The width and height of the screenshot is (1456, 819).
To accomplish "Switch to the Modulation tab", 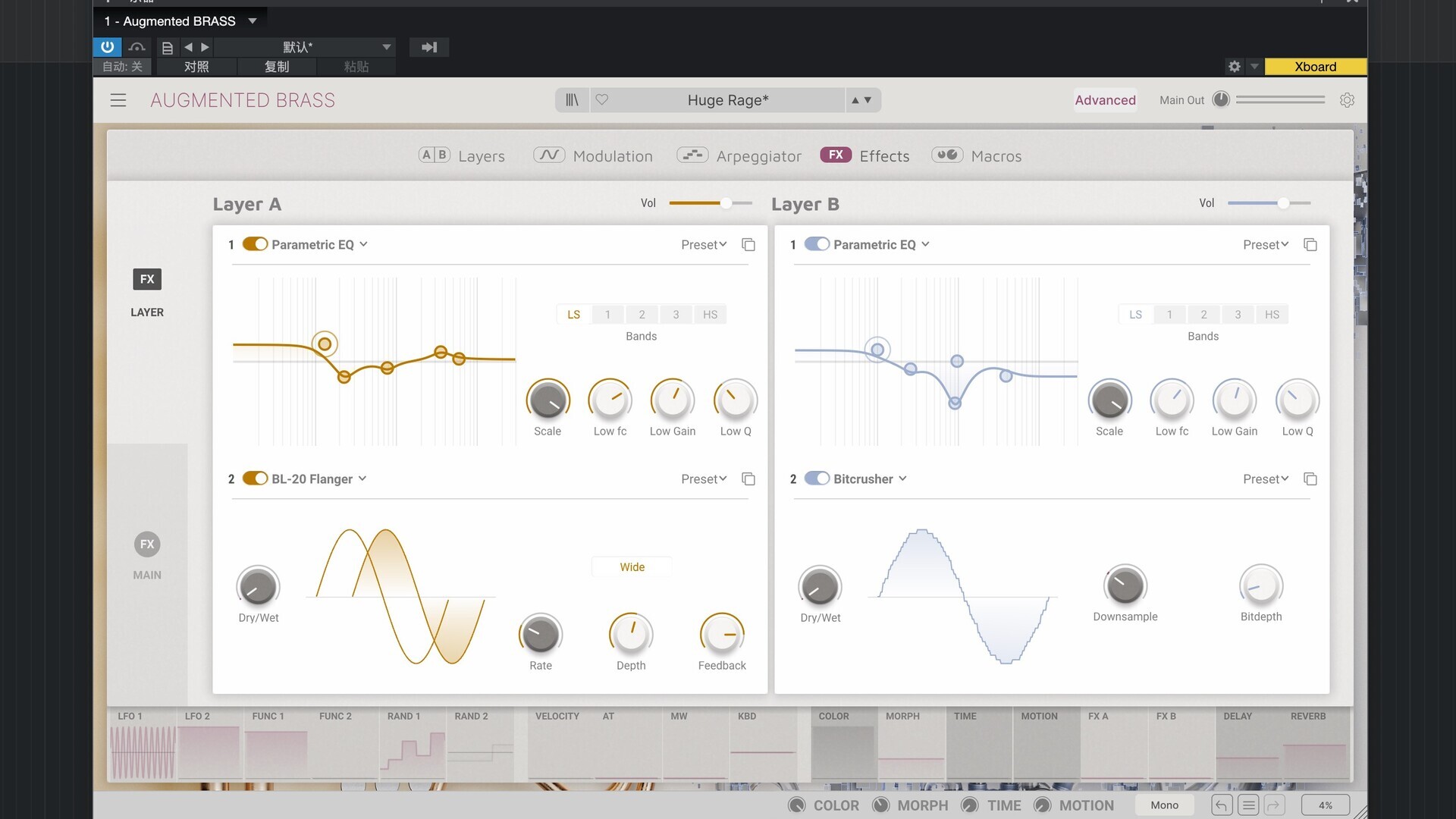I will point(592,155).
